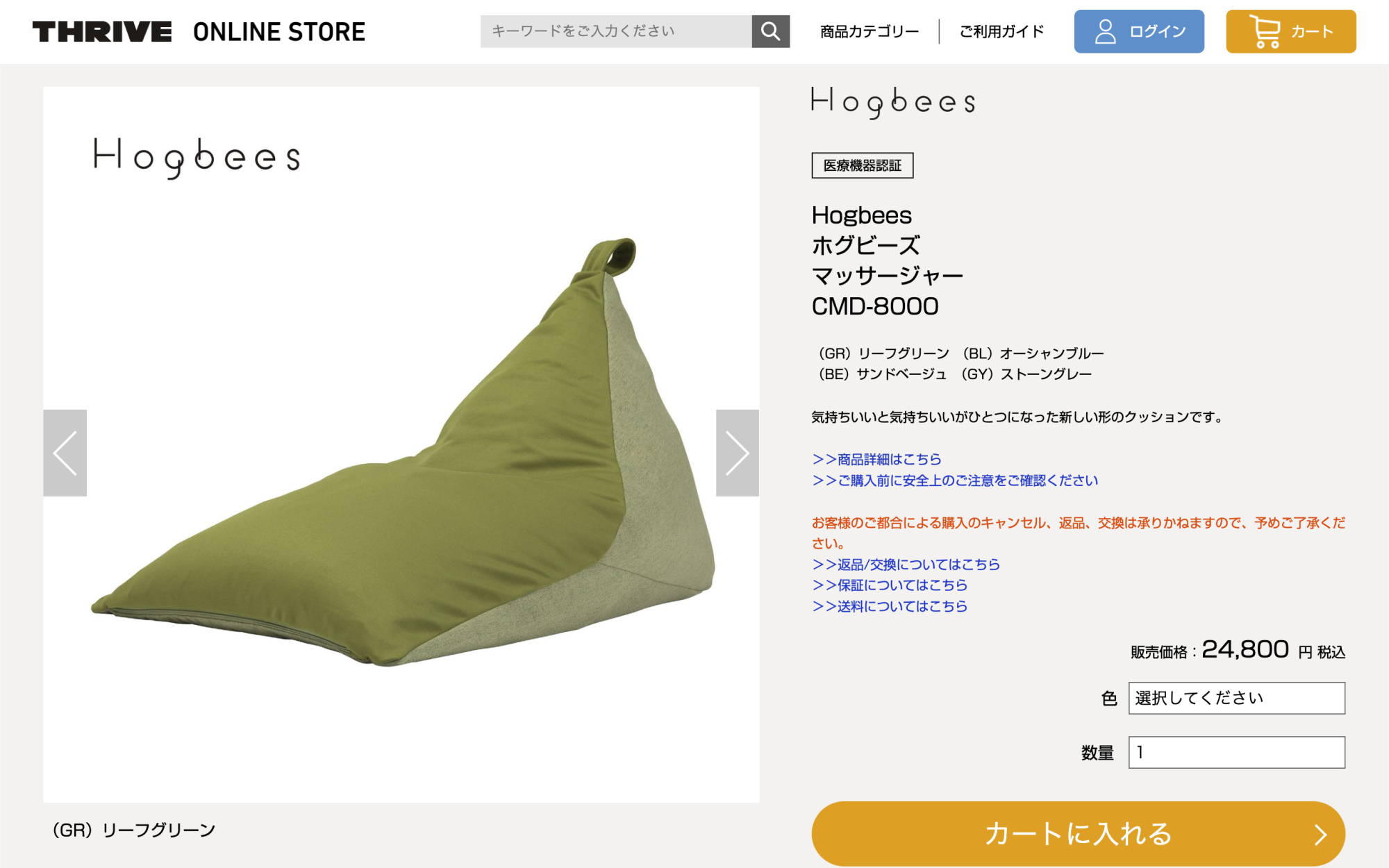Add the item with カートに入れる
The image size is (1389, 868).
click(x=1078, y=834)
